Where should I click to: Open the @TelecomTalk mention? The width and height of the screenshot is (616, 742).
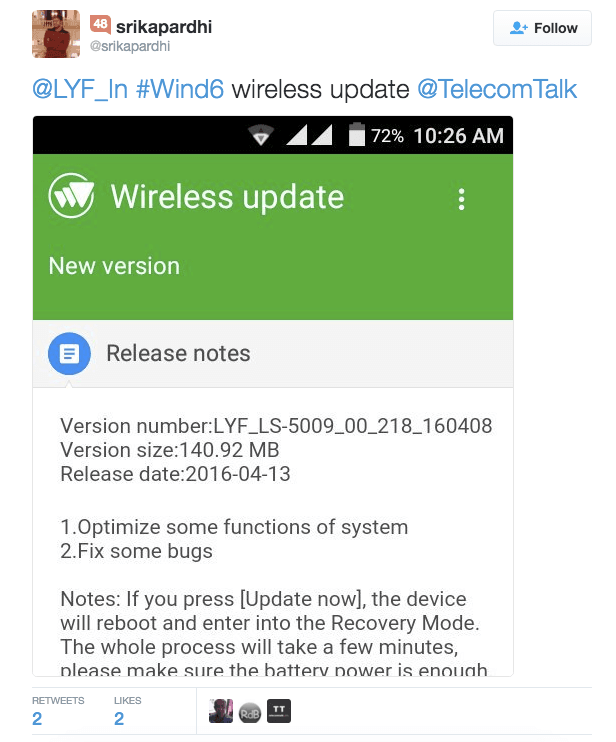point(497,89)
